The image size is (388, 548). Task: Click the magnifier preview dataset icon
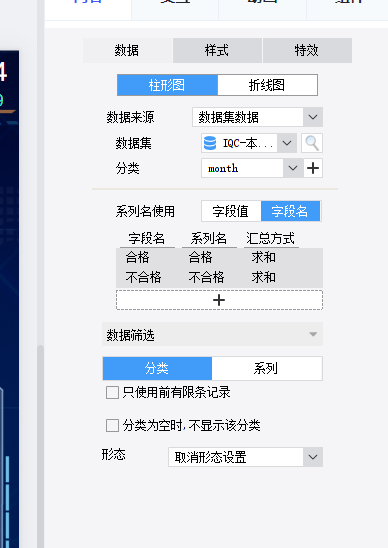pyautogui.click(x=312, y=143)
